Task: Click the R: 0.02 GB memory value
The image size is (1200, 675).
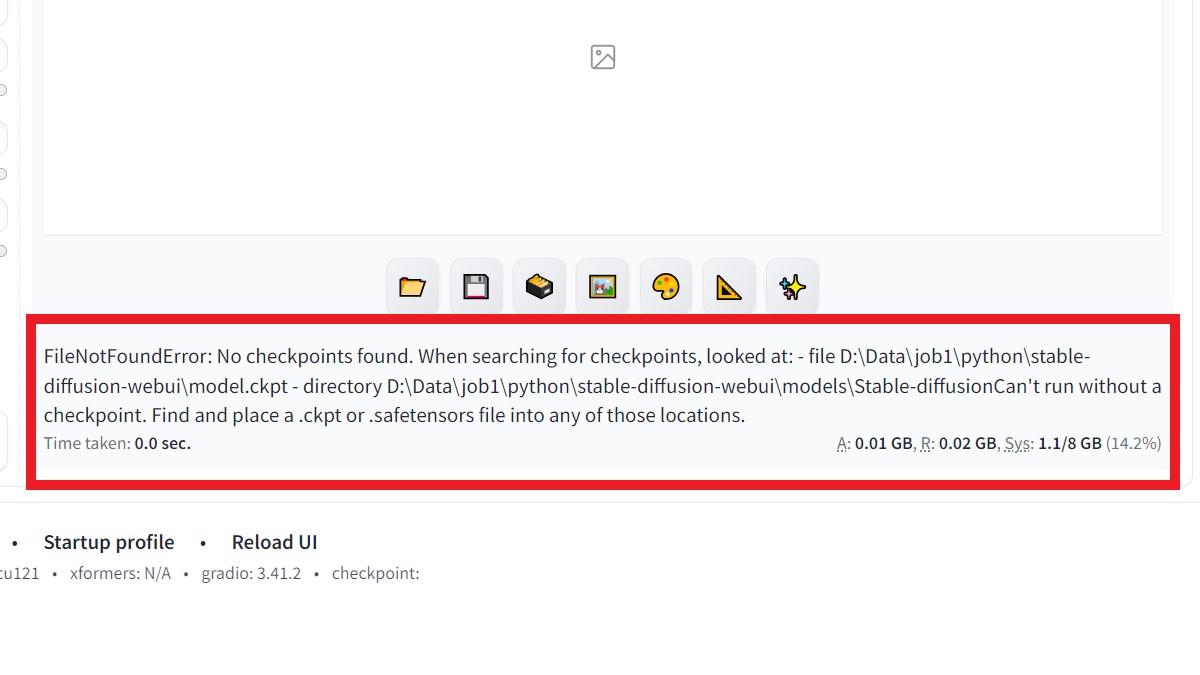Action: (959, 443)
